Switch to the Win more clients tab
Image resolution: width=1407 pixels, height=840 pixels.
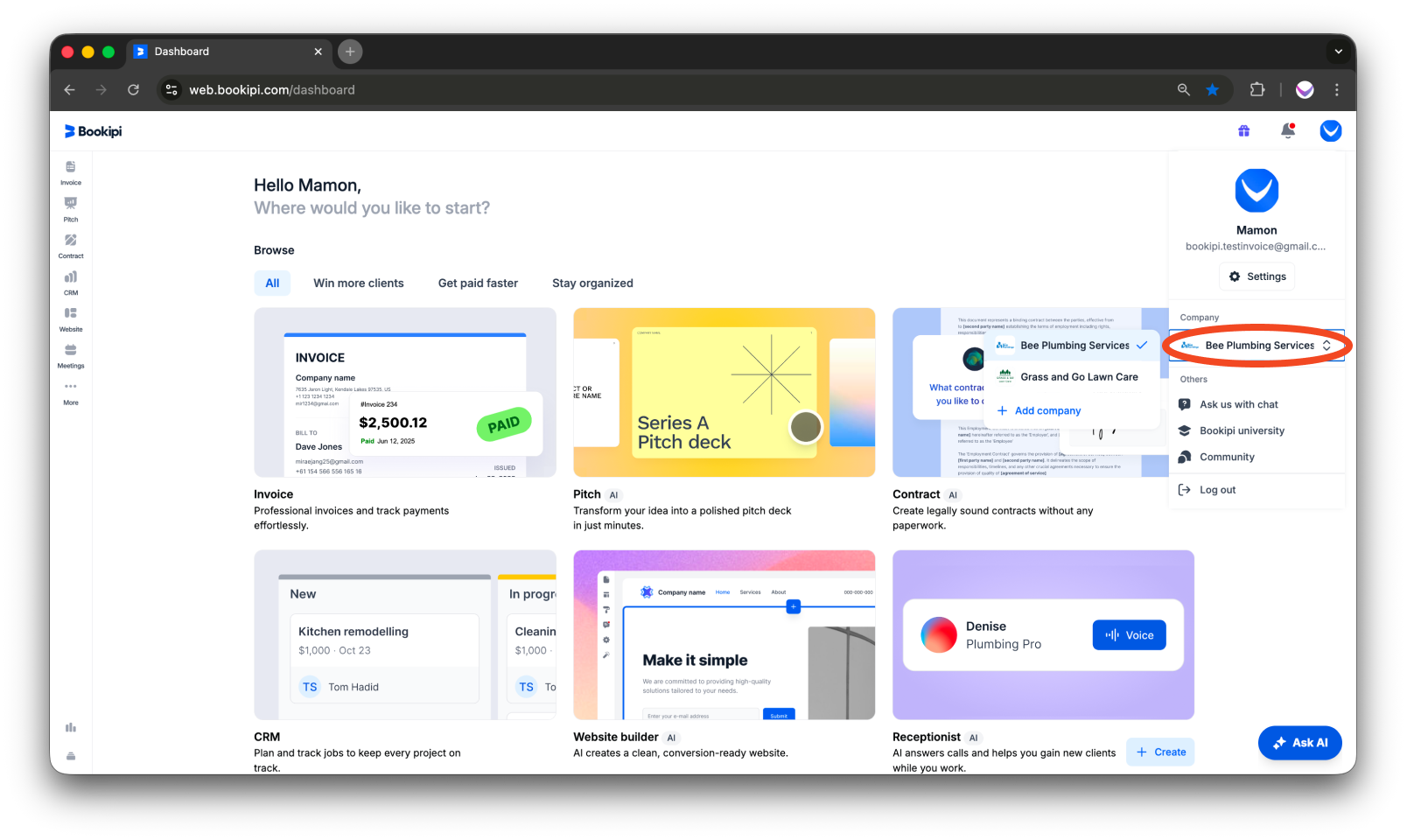[358, 283]
